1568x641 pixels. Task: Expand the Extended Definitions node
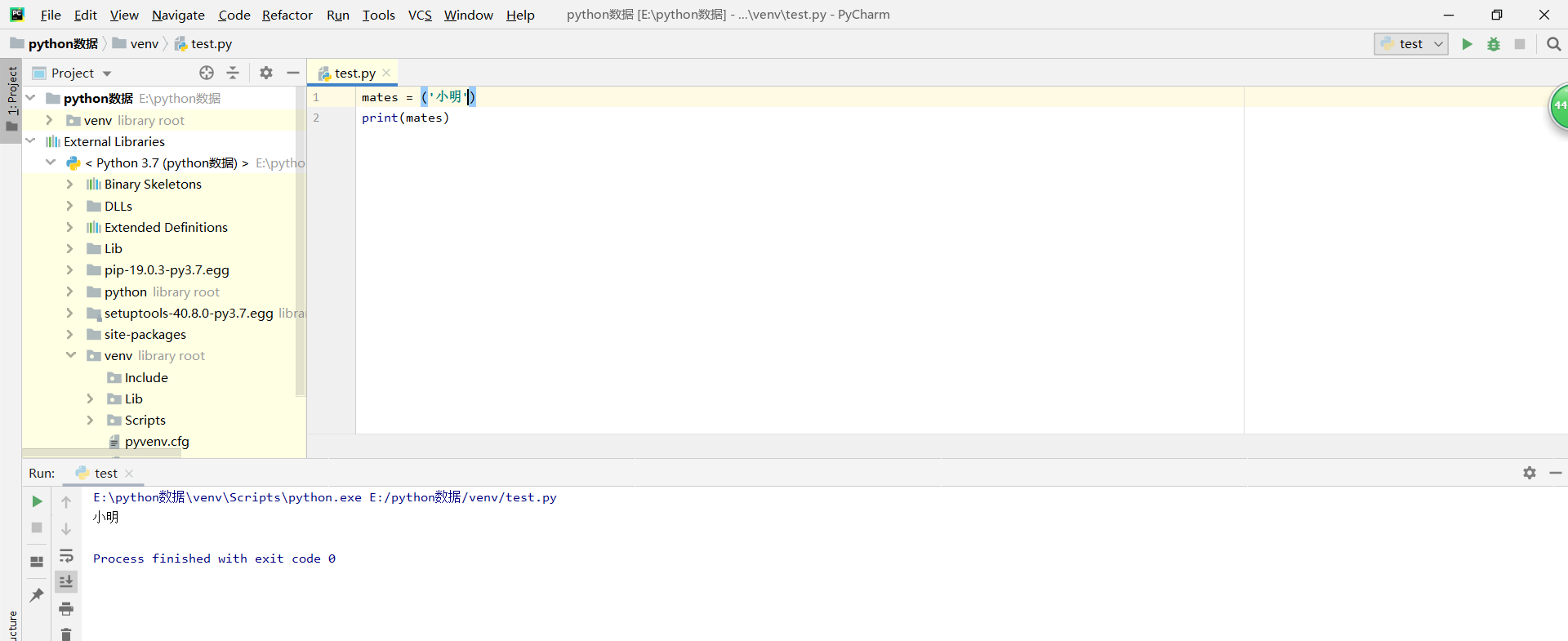[x=70, y=227]
